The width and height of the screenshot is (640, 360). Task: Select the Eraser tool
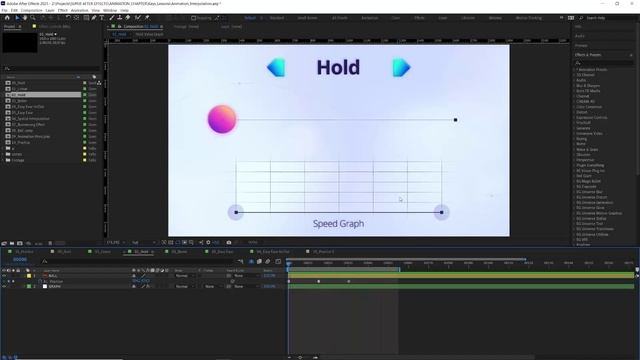coord(128,18)
